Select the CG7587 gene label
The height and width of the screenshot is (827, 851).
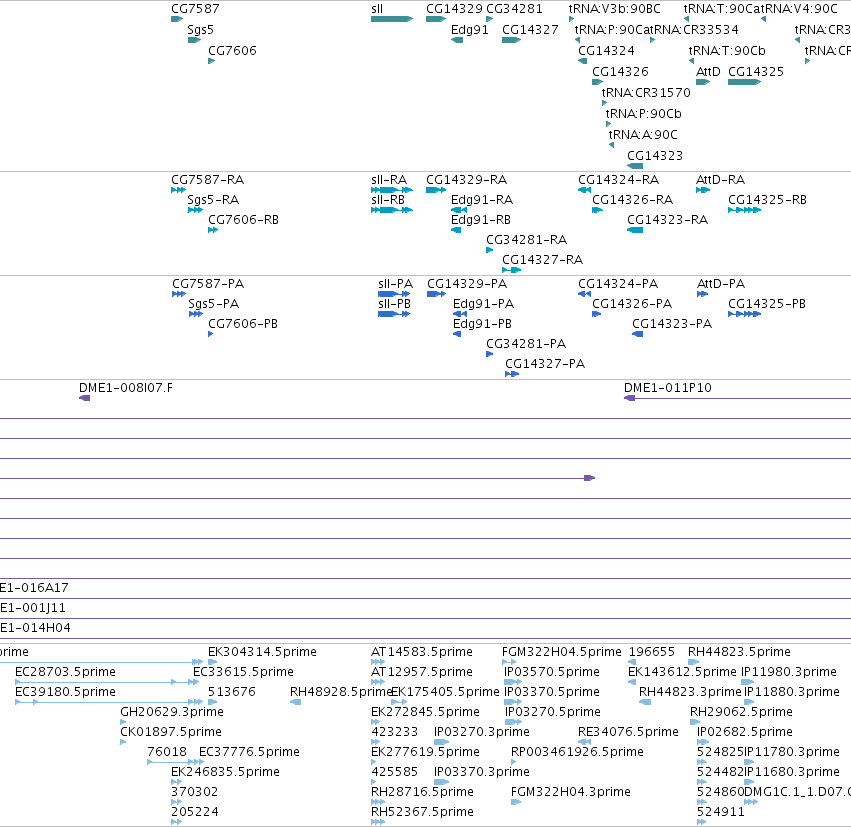(x=195, y=9)
